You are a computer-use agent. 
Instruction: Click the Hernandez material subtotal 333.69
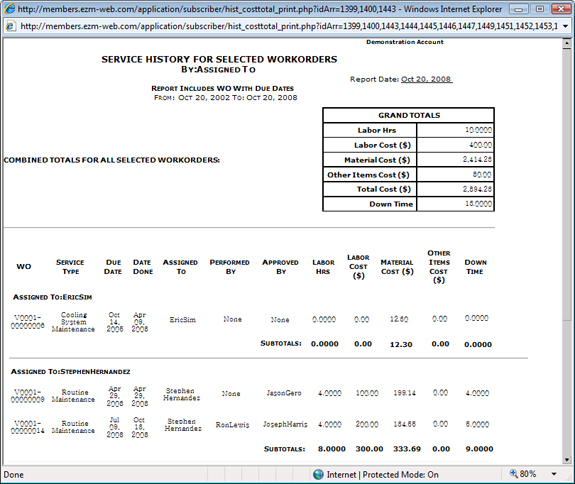pos(407,449)
